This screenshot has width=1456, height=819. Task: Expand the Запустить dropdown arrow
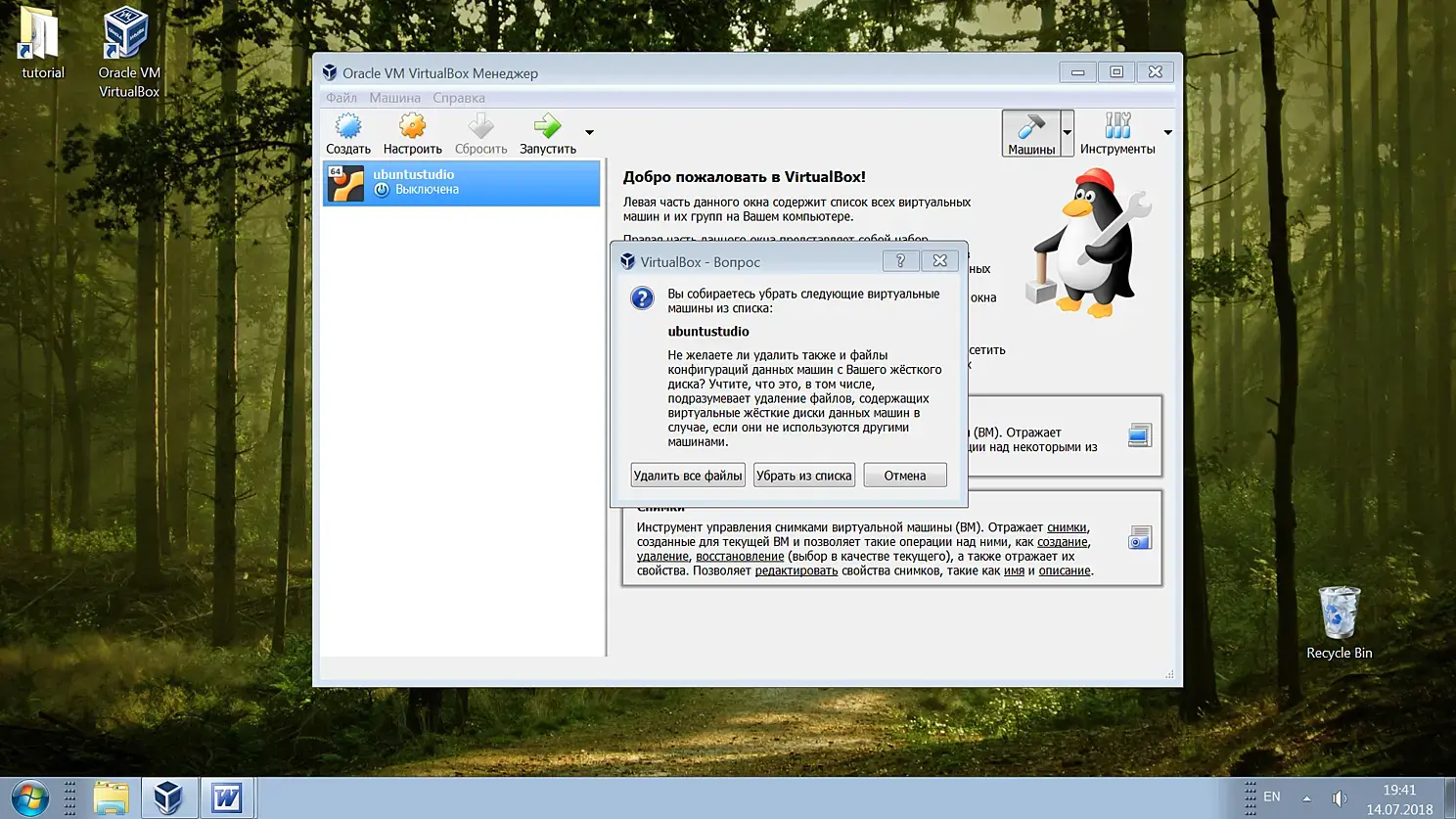[589, 132]
